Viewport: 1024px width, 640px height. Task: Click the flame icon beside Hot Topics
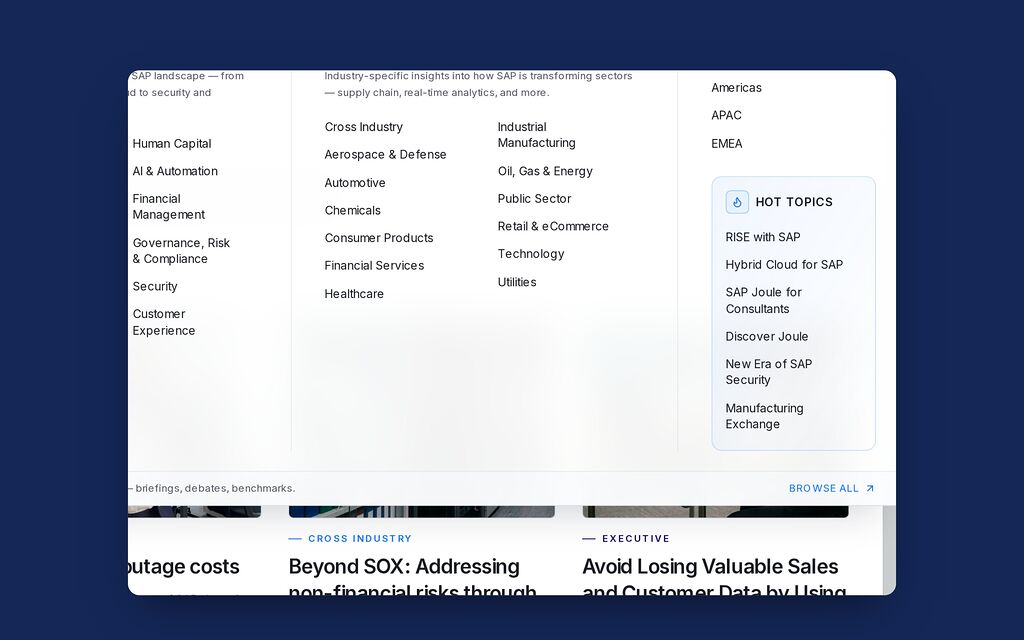click(737, 202)
